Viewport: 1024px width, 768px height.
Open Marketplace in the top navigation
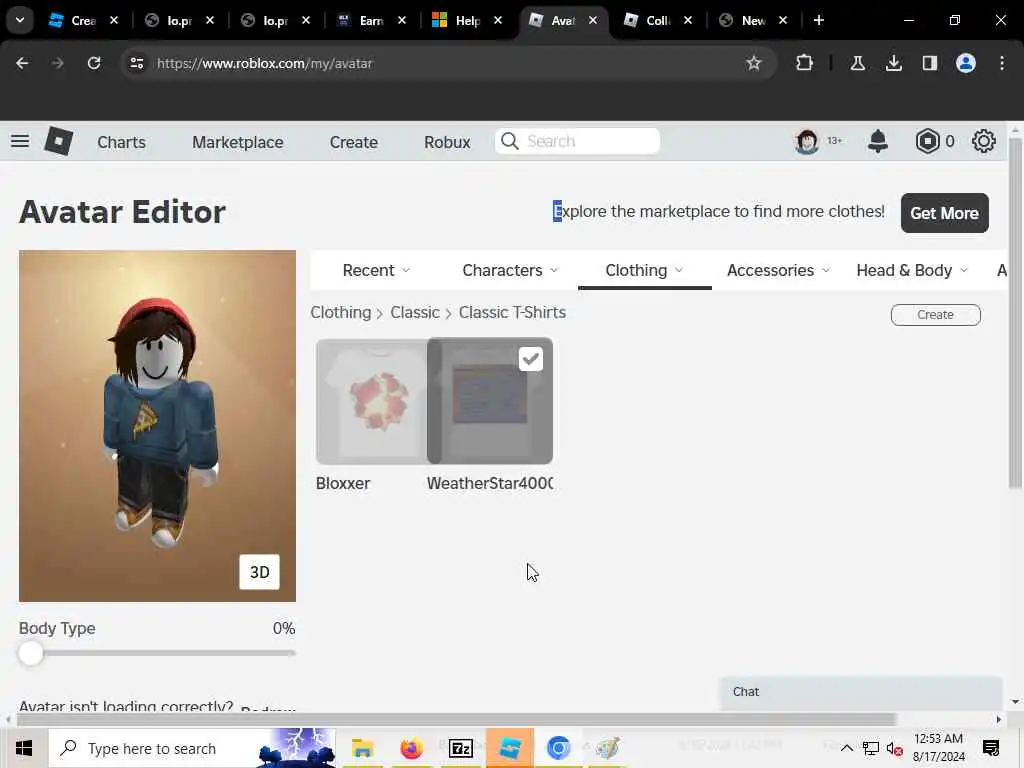tap(238, 142)
